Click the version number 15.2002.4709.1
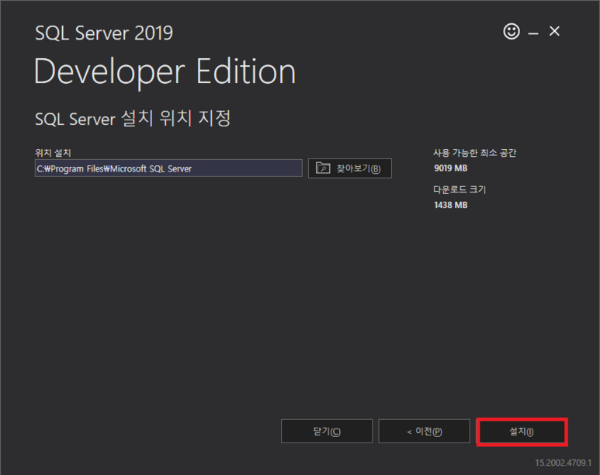This screenshot has height=475, width=600. (x=563, y=463)
